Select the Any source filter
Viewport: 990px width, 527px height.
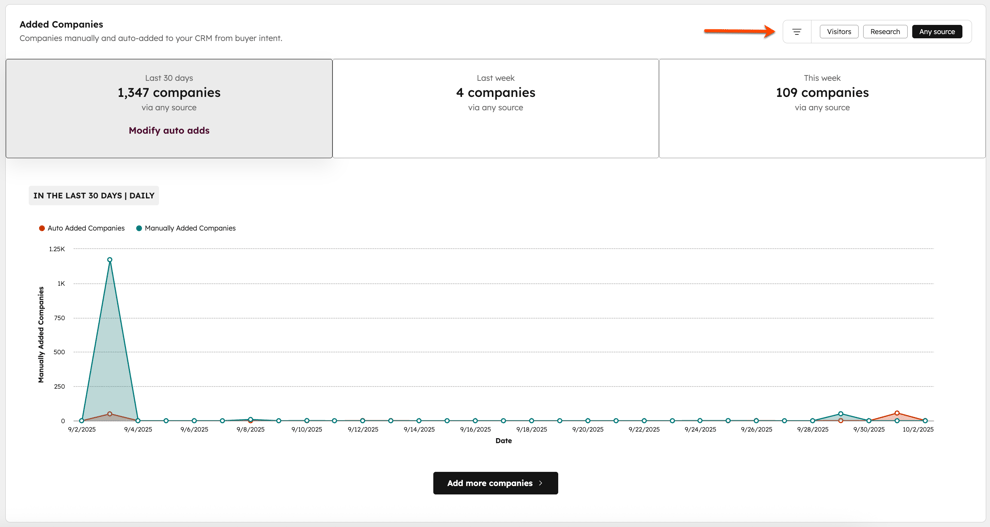(x=937, y=32)
